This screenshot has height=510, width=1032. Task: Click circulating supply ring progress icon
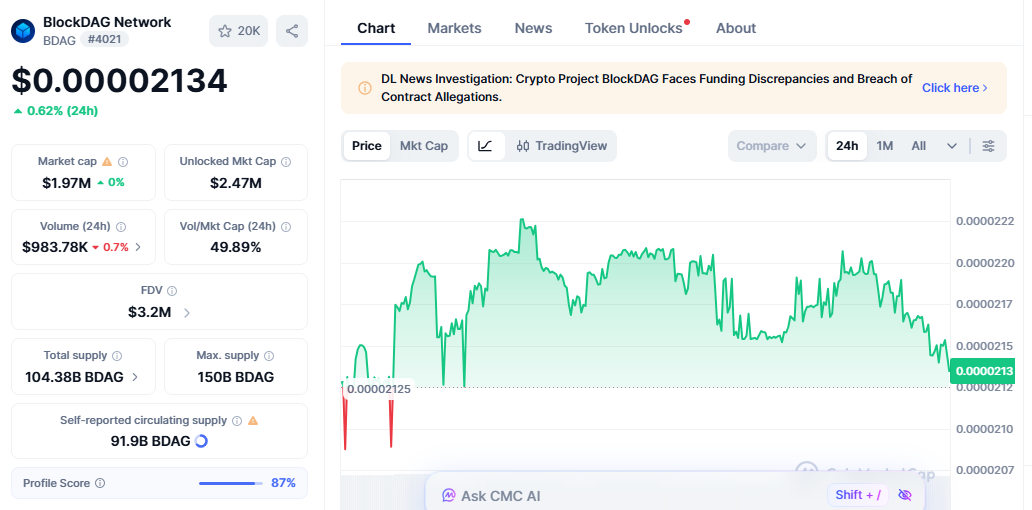click(202, 441)
